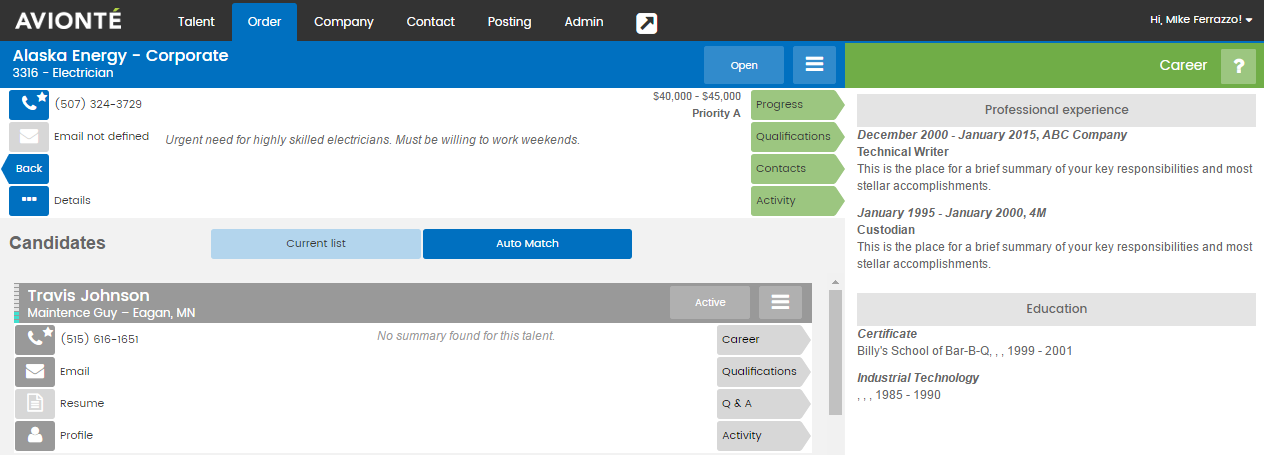Open the order Contacts tab

[x=797, y=168]
